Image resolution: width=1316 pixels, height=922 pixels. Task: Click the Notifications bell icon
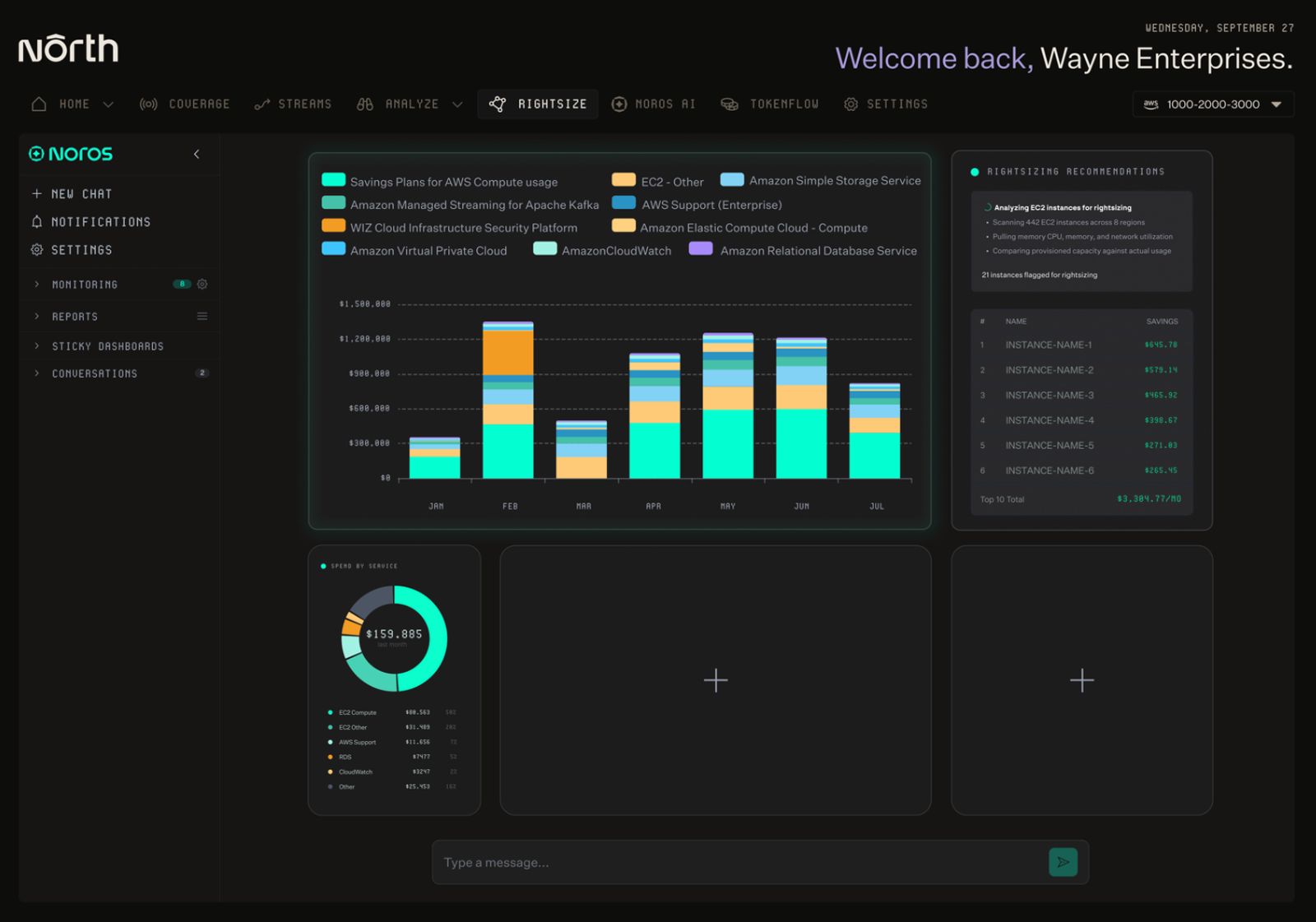37,221
